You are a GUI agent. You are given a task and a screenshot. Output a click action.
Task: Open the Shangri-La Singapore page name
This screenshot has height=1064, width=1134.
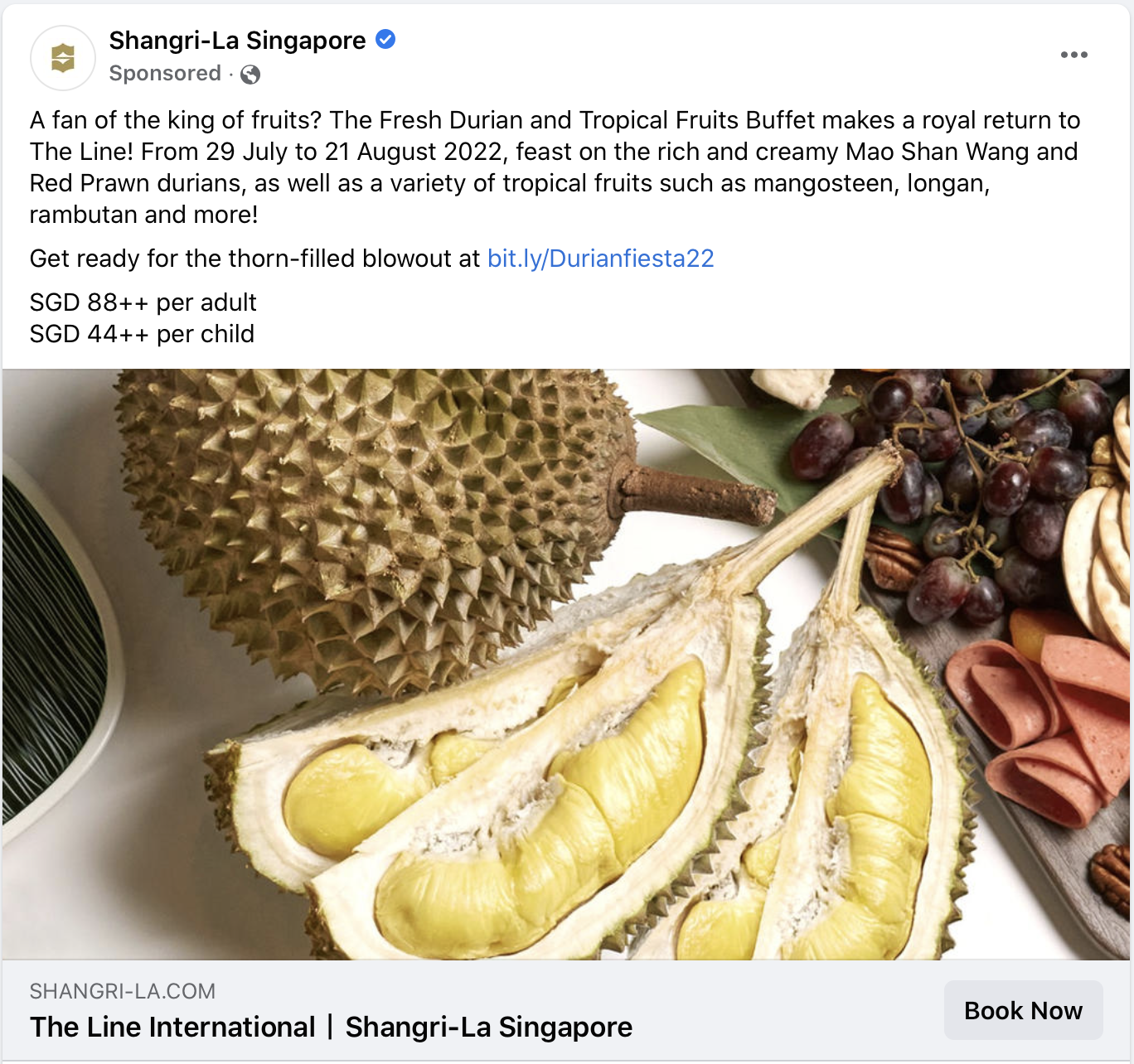tap(237, 40)
